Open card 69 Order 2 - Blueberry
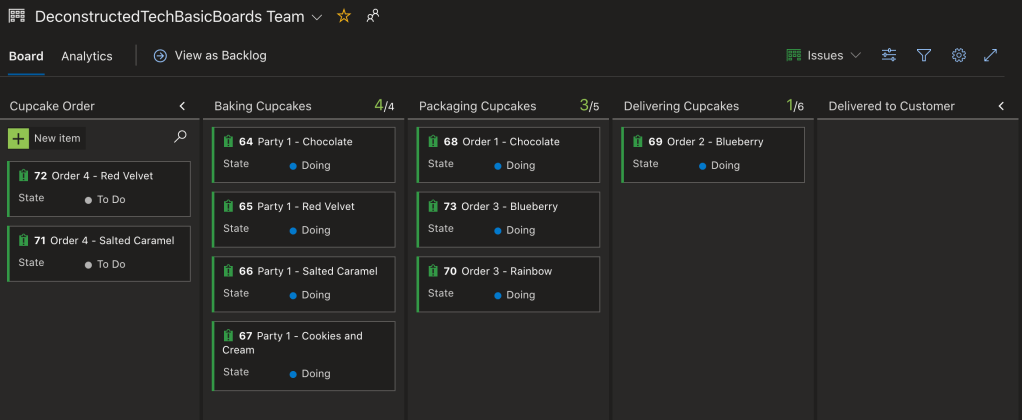This screenshot has width=1022, height=420. pyautogui.click(x=714, y=142)
